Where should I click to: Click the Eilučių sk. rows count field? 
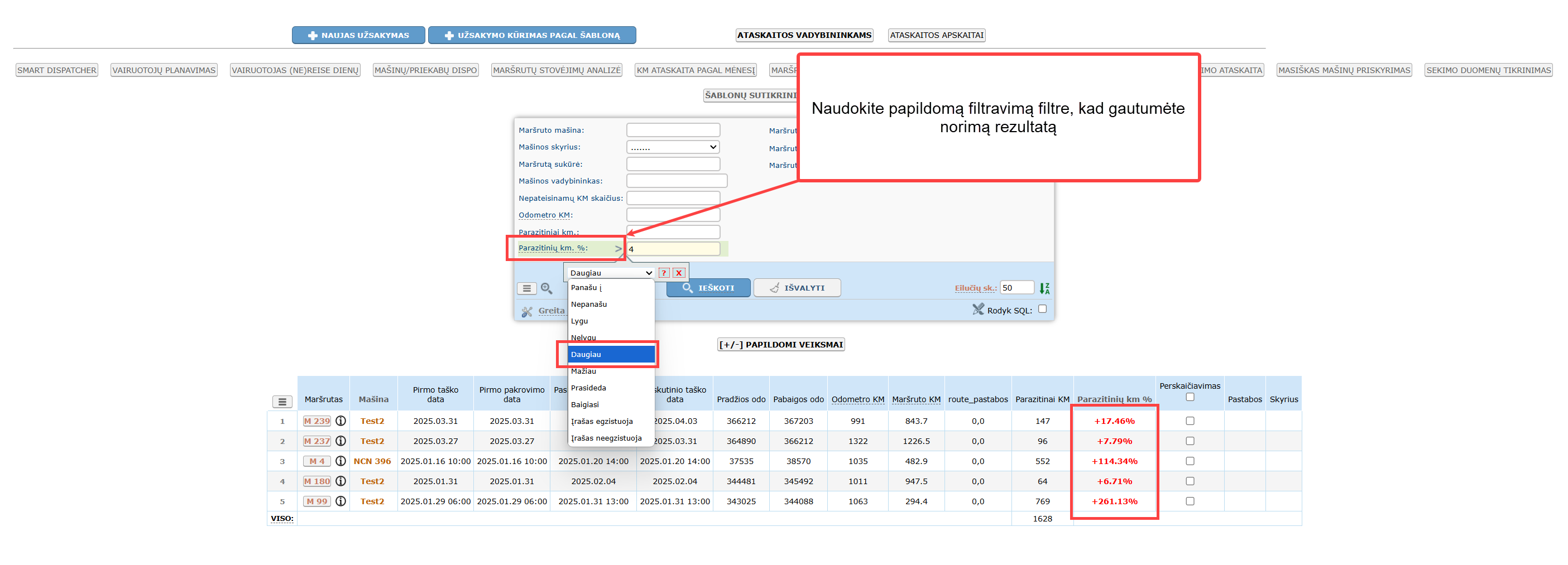pos(1016,288)
